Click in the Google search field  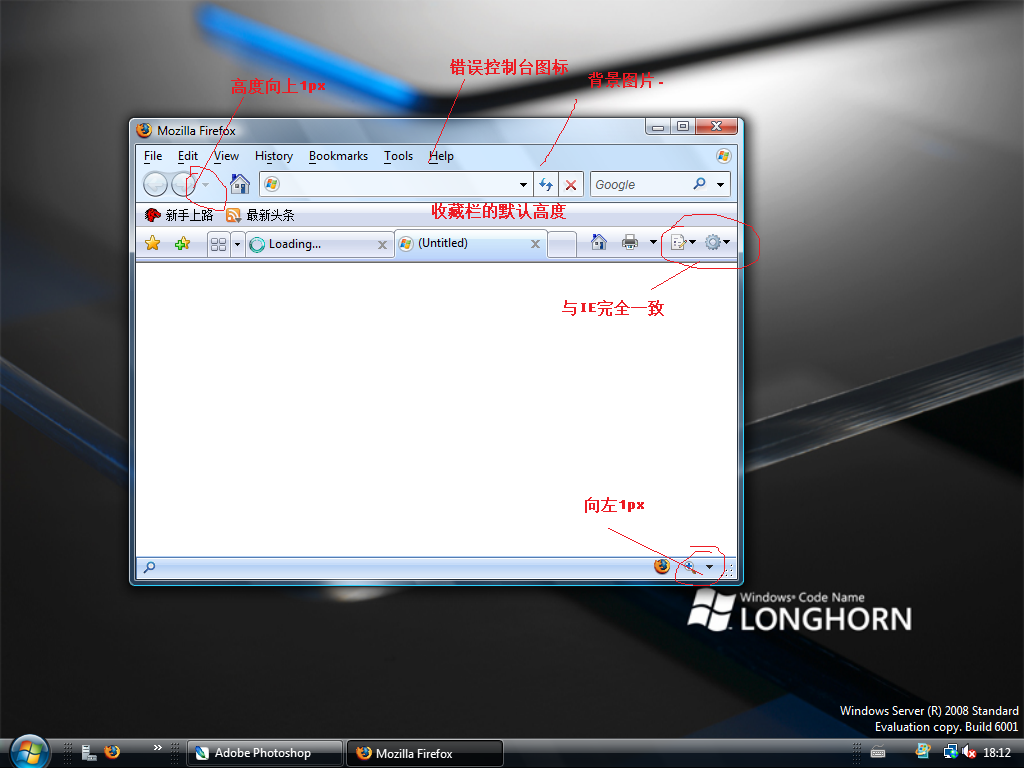pyautogui.click(x=640, y=185)
